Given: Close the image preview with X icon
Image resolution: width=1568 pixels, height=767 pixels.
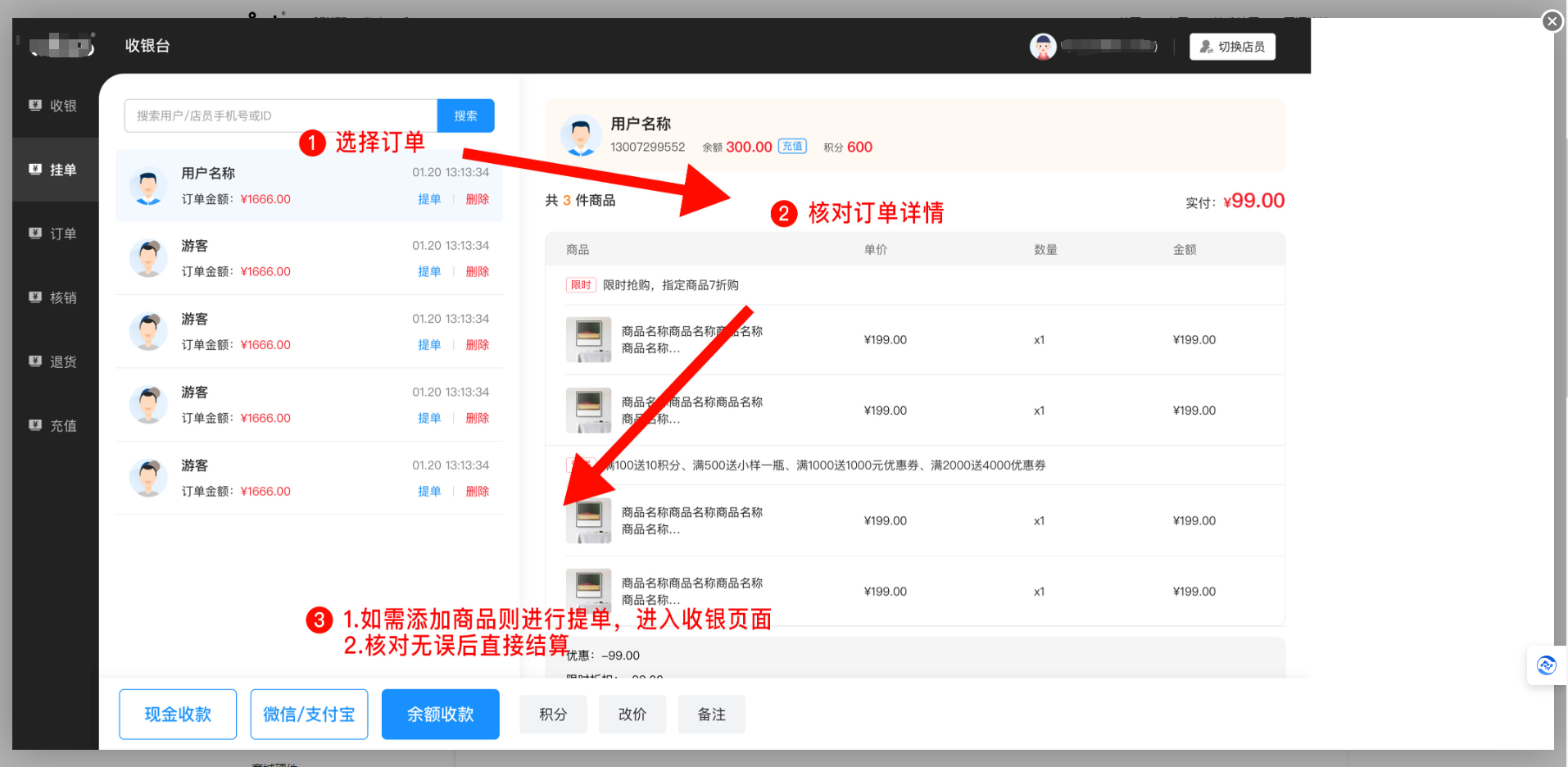Looking at the screenshot, I should [x=1552, y=21].
